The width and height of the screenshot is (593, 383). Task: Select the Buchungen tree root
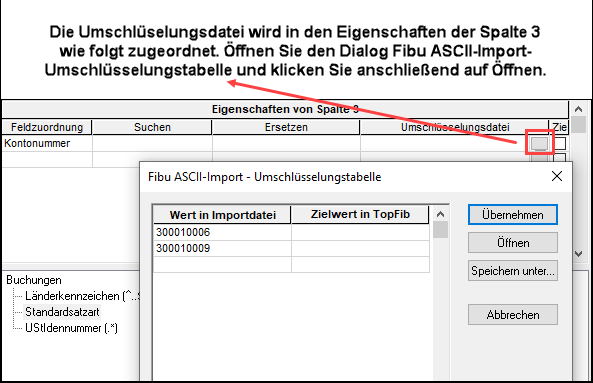tap(34, 280)
